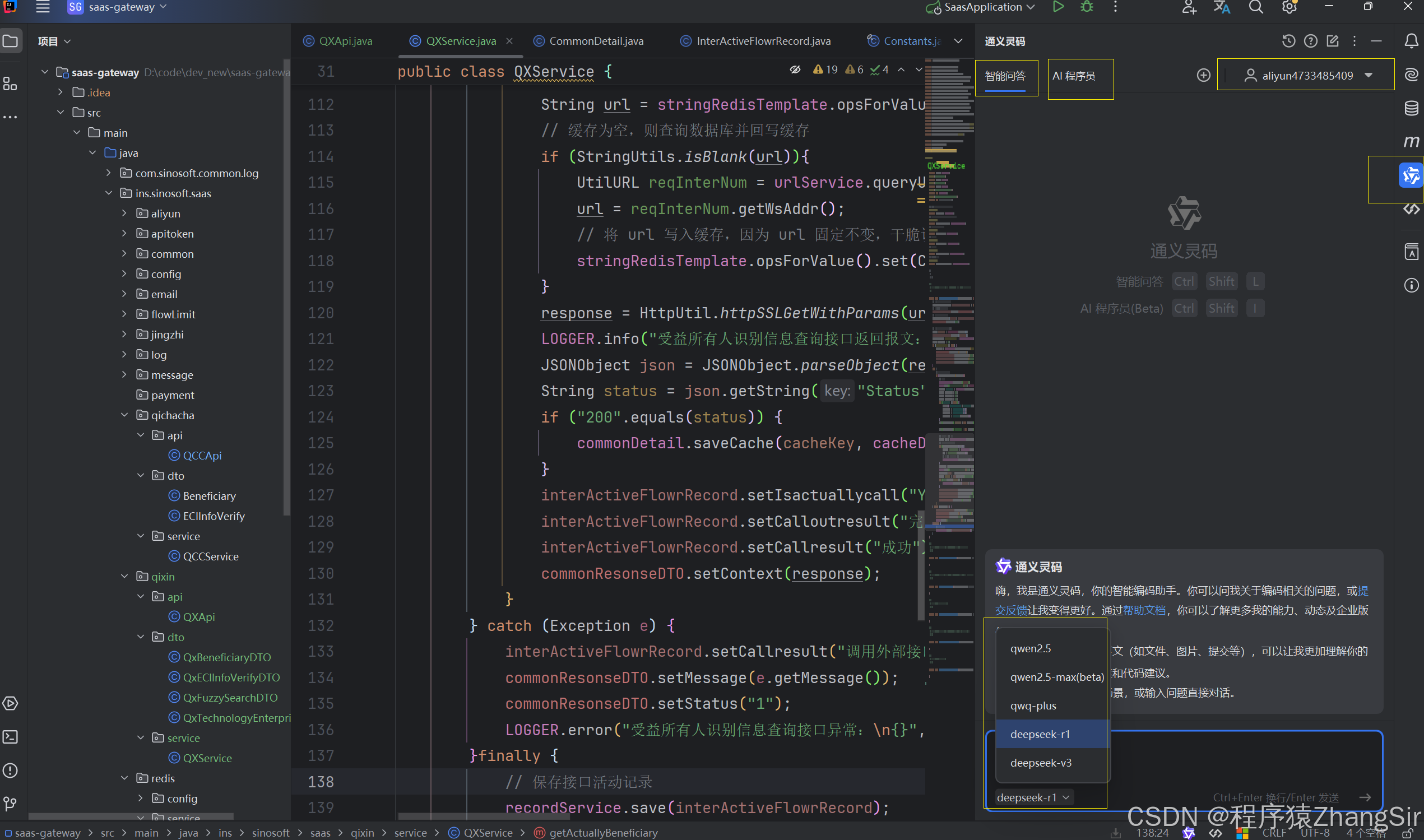Expand the flowLimit package
Image resolution: width=1424 pixels, height=840 pixels.
tap(124, 314)
